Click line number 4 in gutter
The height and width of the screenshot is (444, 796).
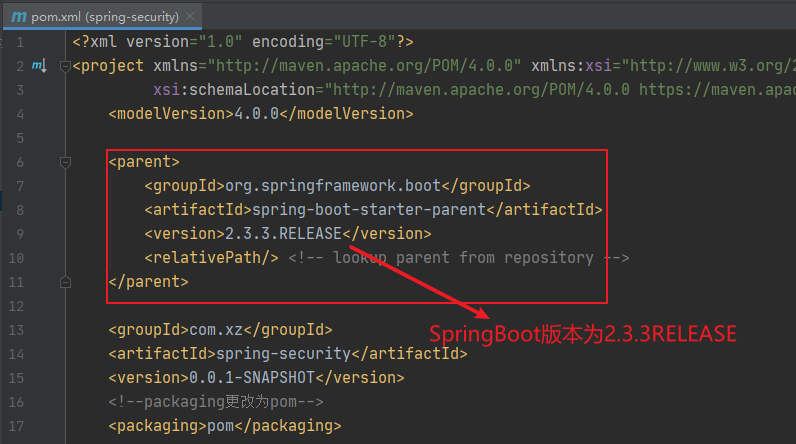20,114
